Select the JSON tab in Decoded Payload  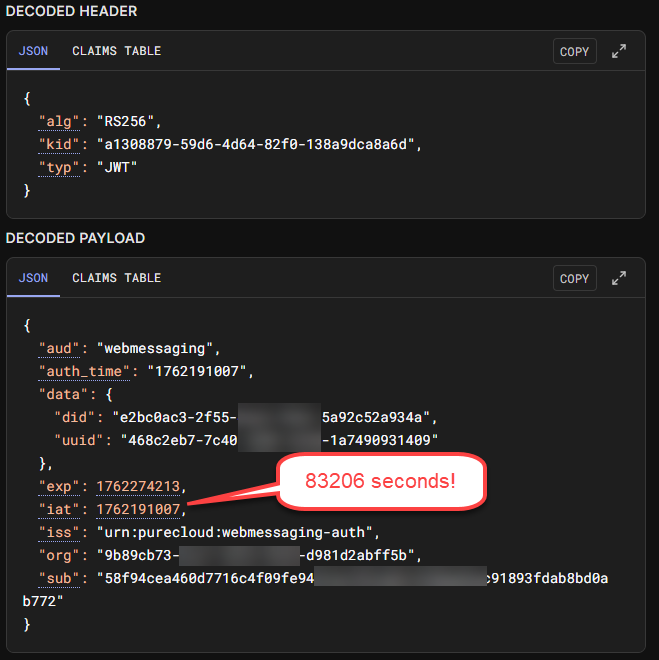33,278
